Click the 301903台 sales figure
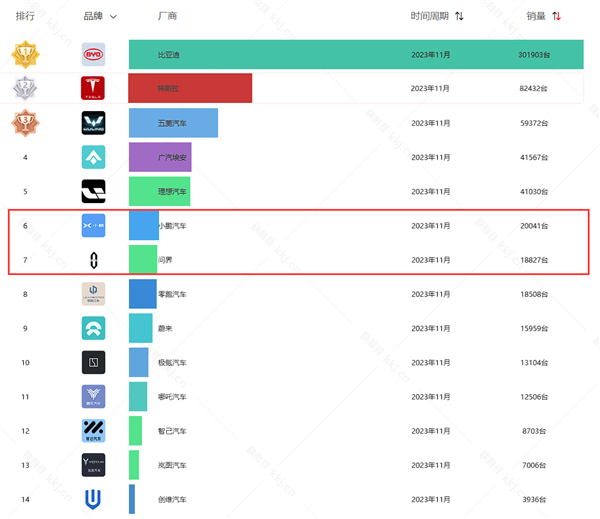 pos(535,55)
